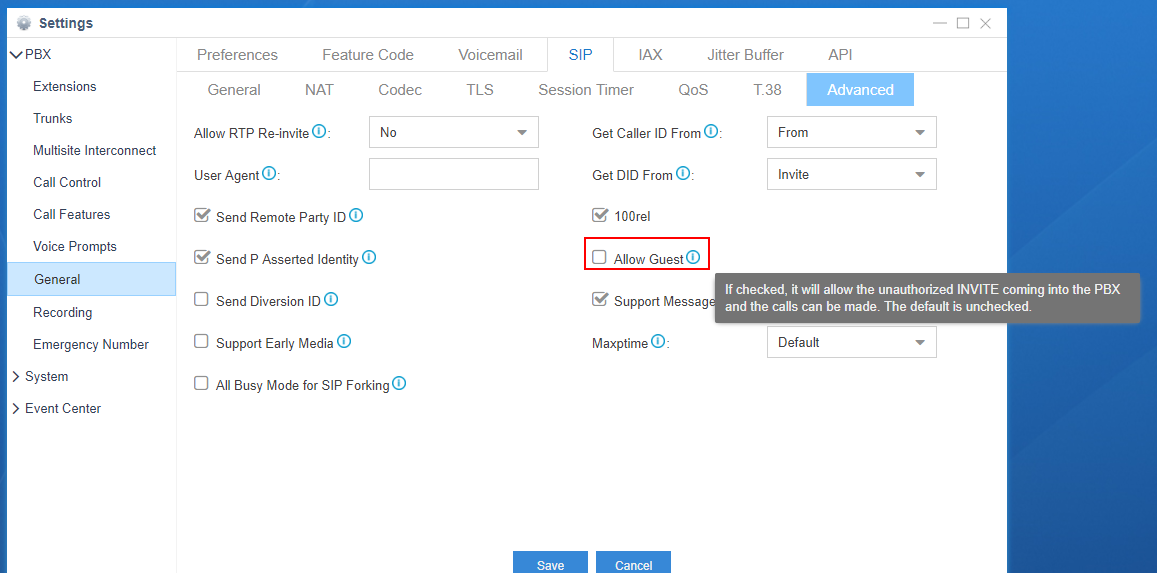Click info icon next to Maxptime
The image size is (1157, 573).
click(658, 341)
